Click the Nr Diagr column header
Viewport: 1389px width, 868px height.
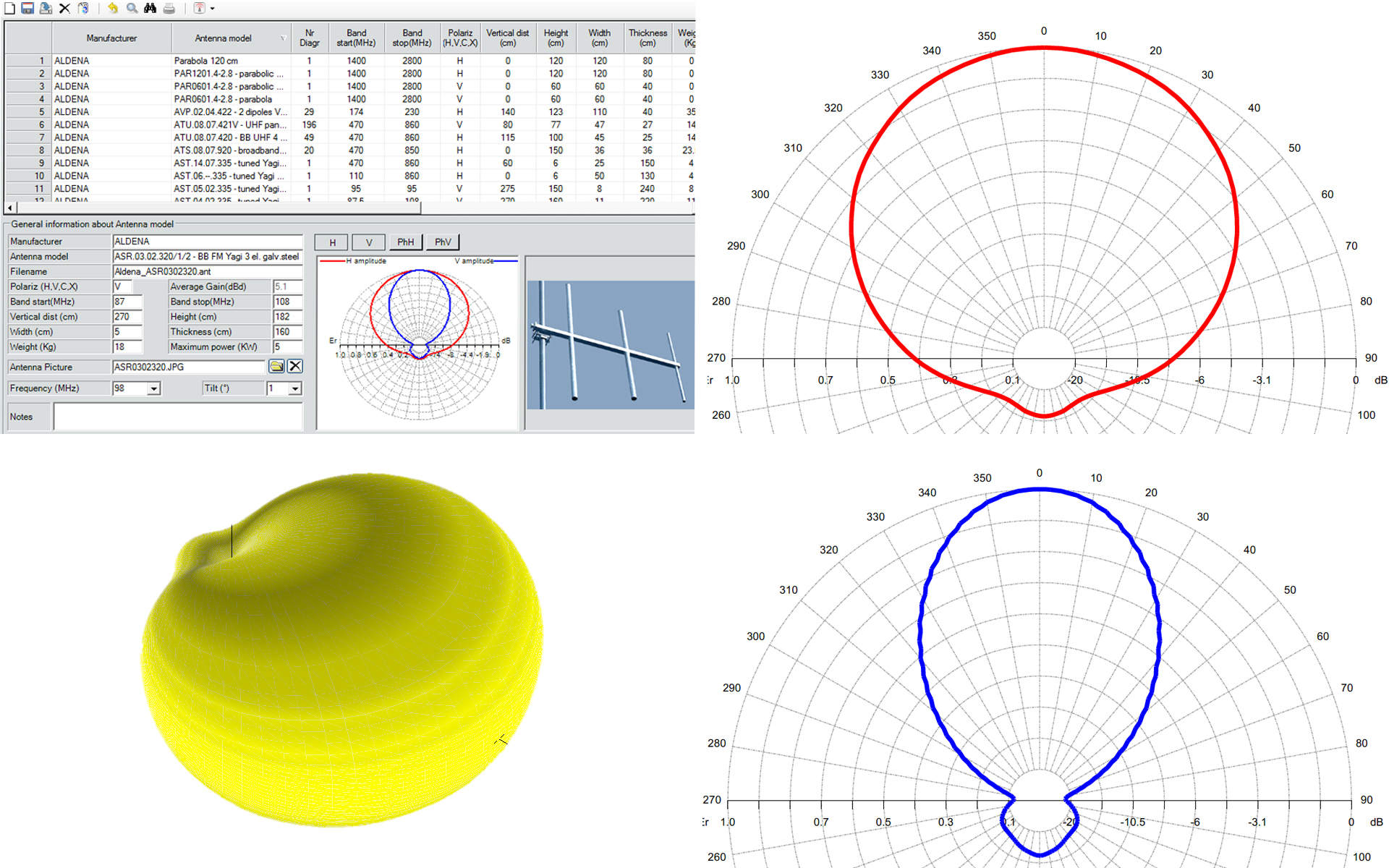[310, 38]
